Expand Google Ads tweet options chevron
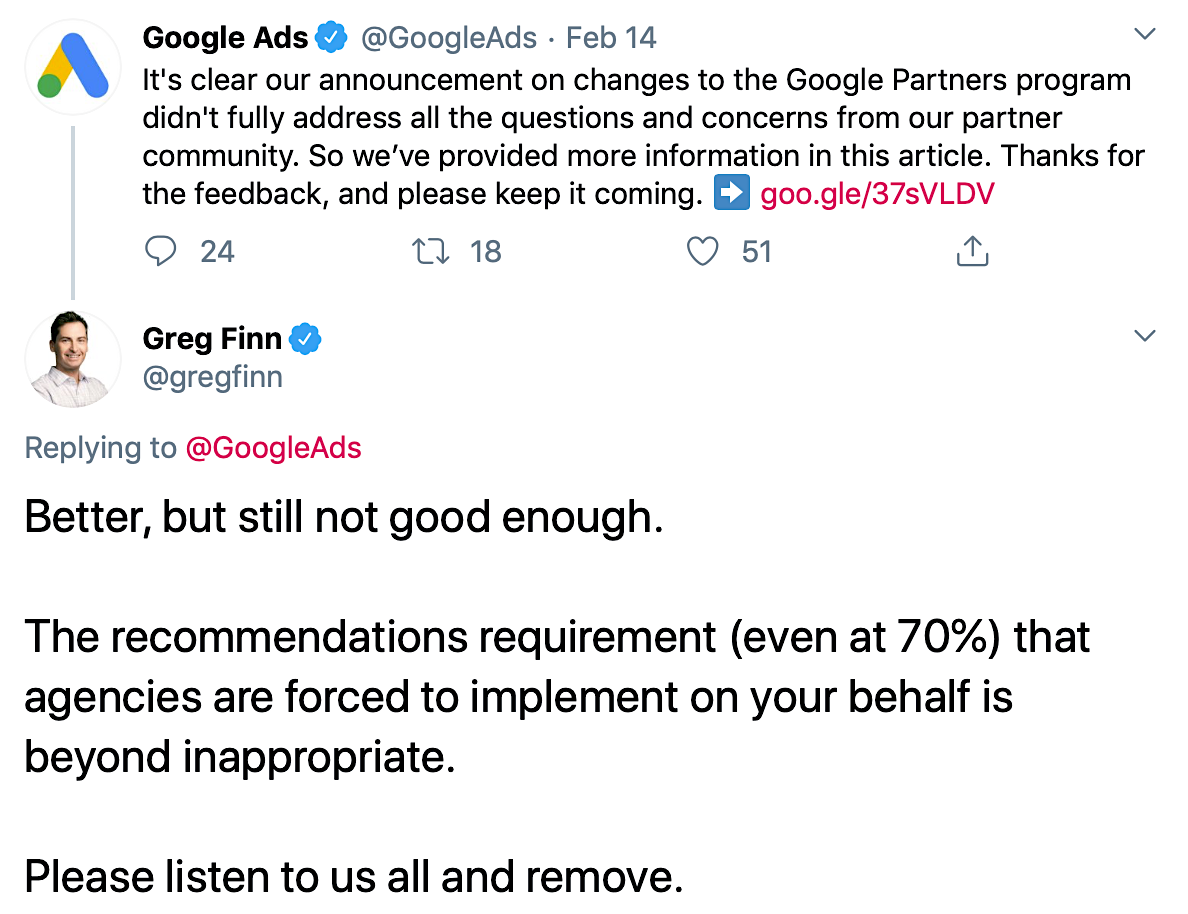Image resolution: width=1188 pixels, height=914 pixels. point(1144,33)
